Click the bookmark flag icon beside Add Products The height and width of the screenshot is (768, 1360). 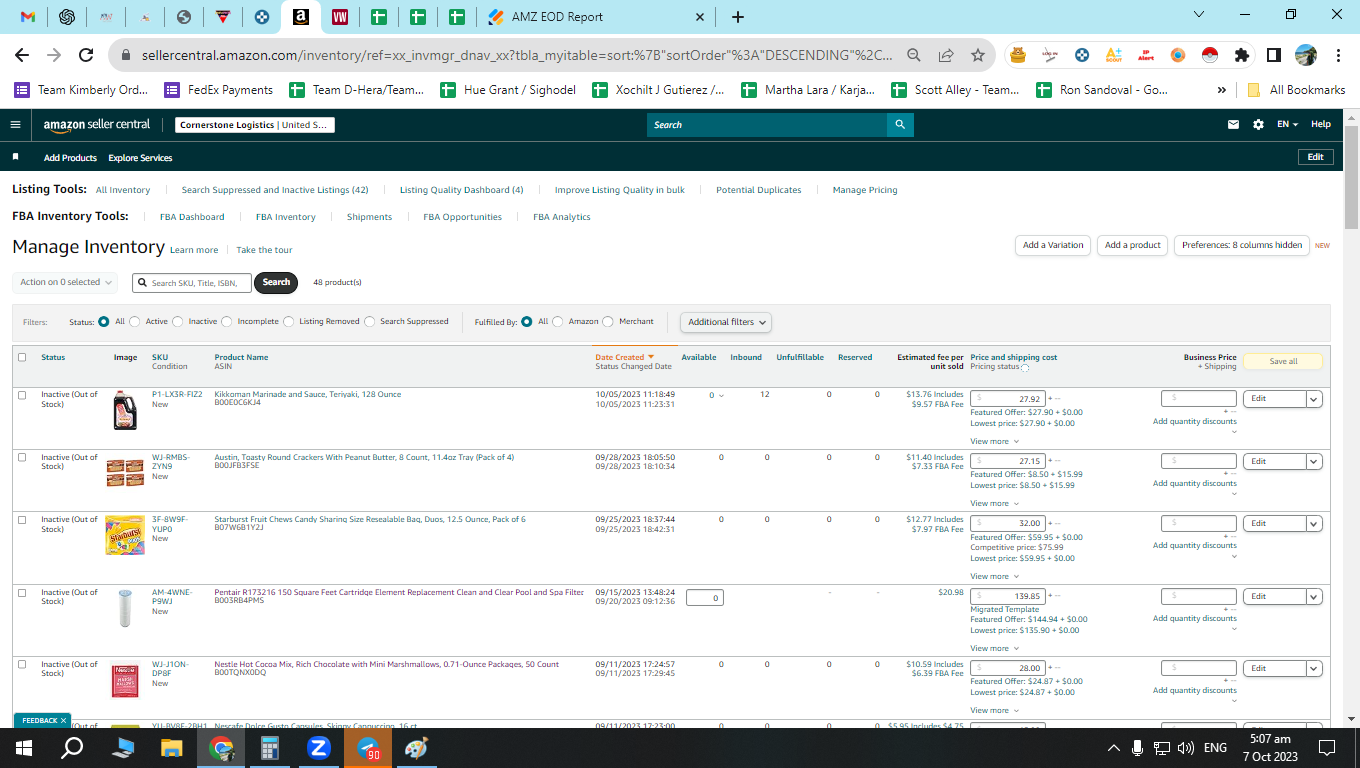[15, 157]
